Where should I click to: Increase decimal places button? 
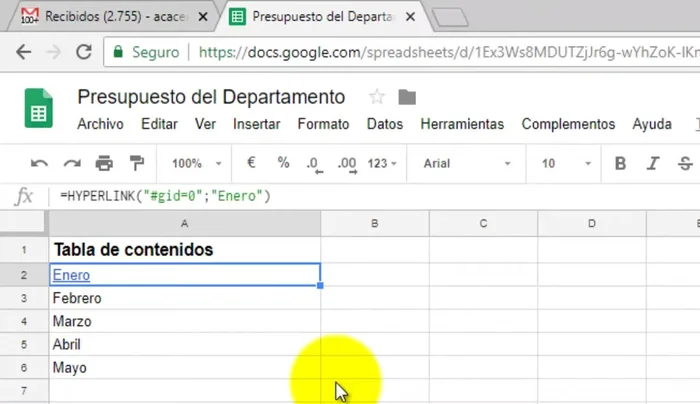point(347,165)
